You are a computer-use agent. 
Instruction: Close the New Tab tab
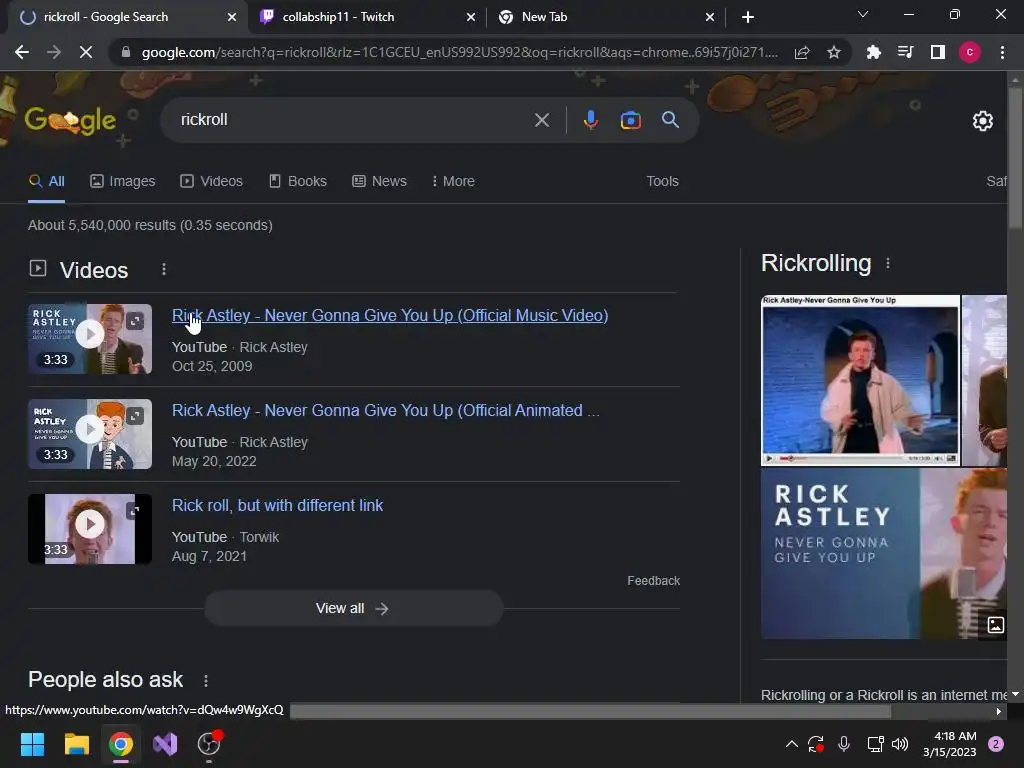click(x=710, y=17)
